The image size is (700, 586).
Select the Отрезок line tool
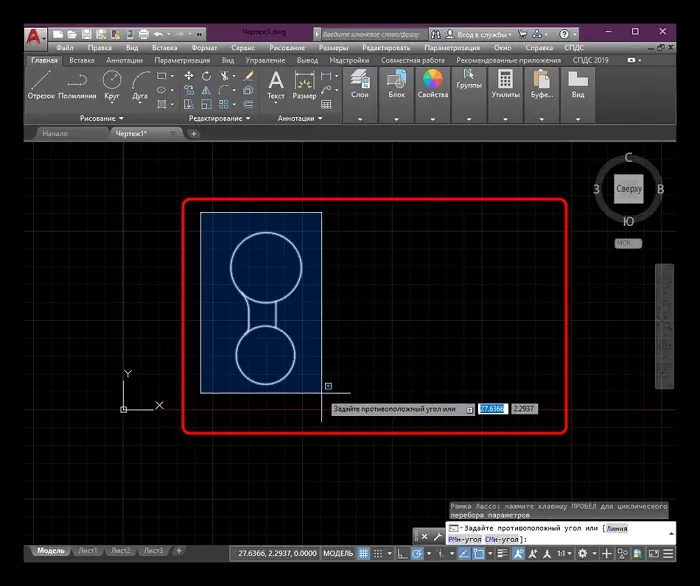tap(41, 85)
